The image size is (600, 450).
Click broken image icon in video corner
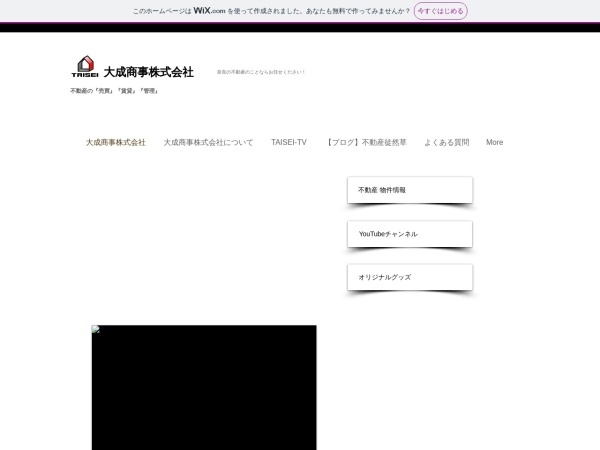pos(96,329)
